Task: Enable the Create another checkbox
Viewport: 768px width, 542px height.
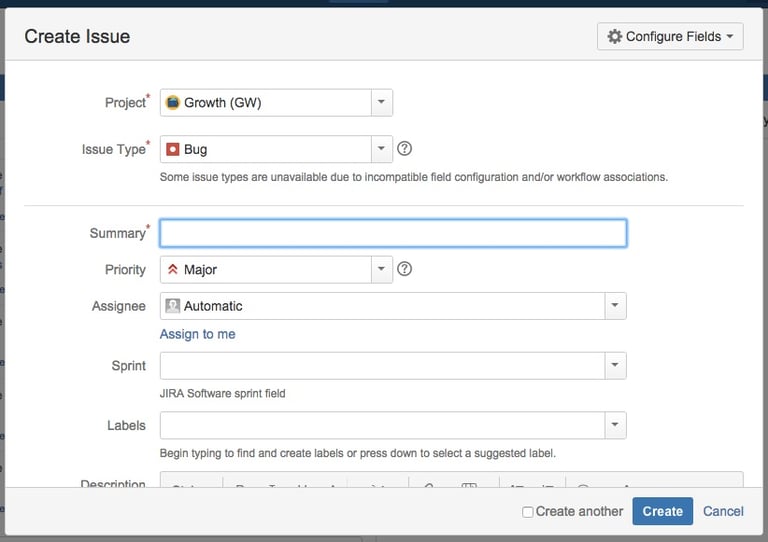Action: (527, 512)
